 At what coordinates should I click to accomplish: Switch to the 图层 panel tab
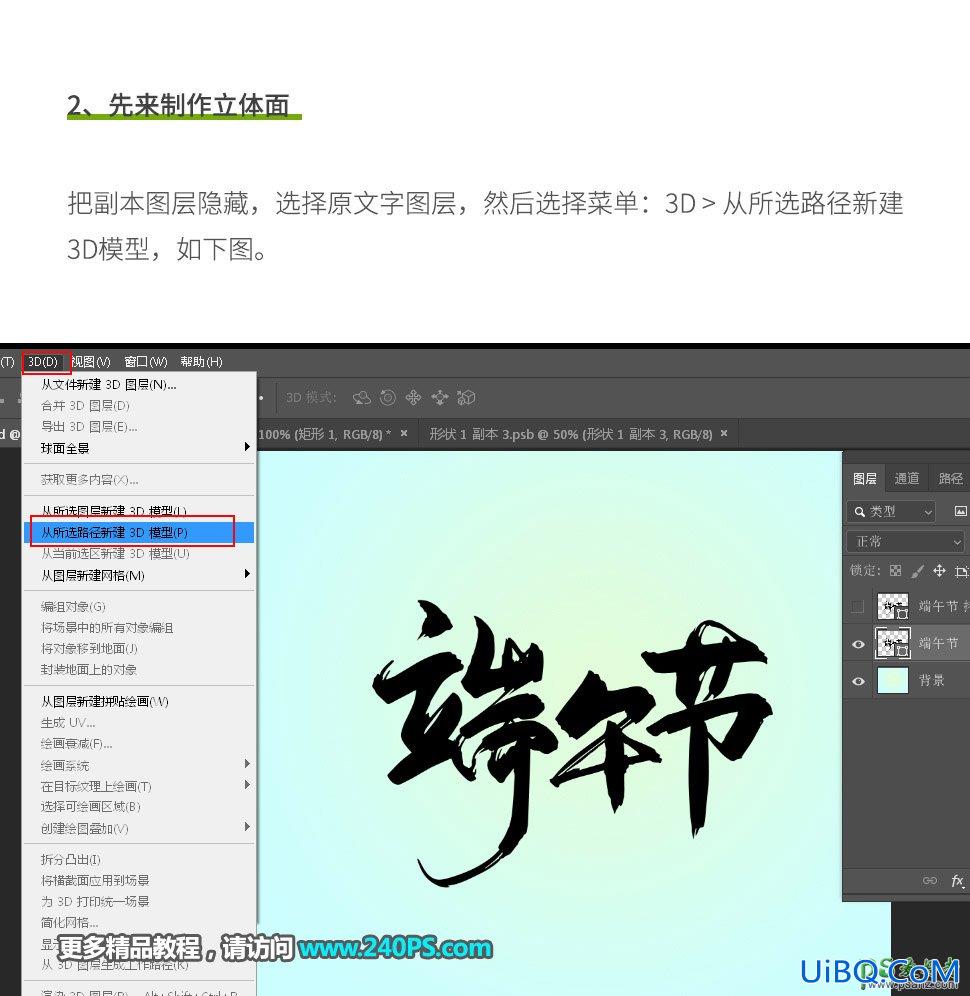pos(865,478)
